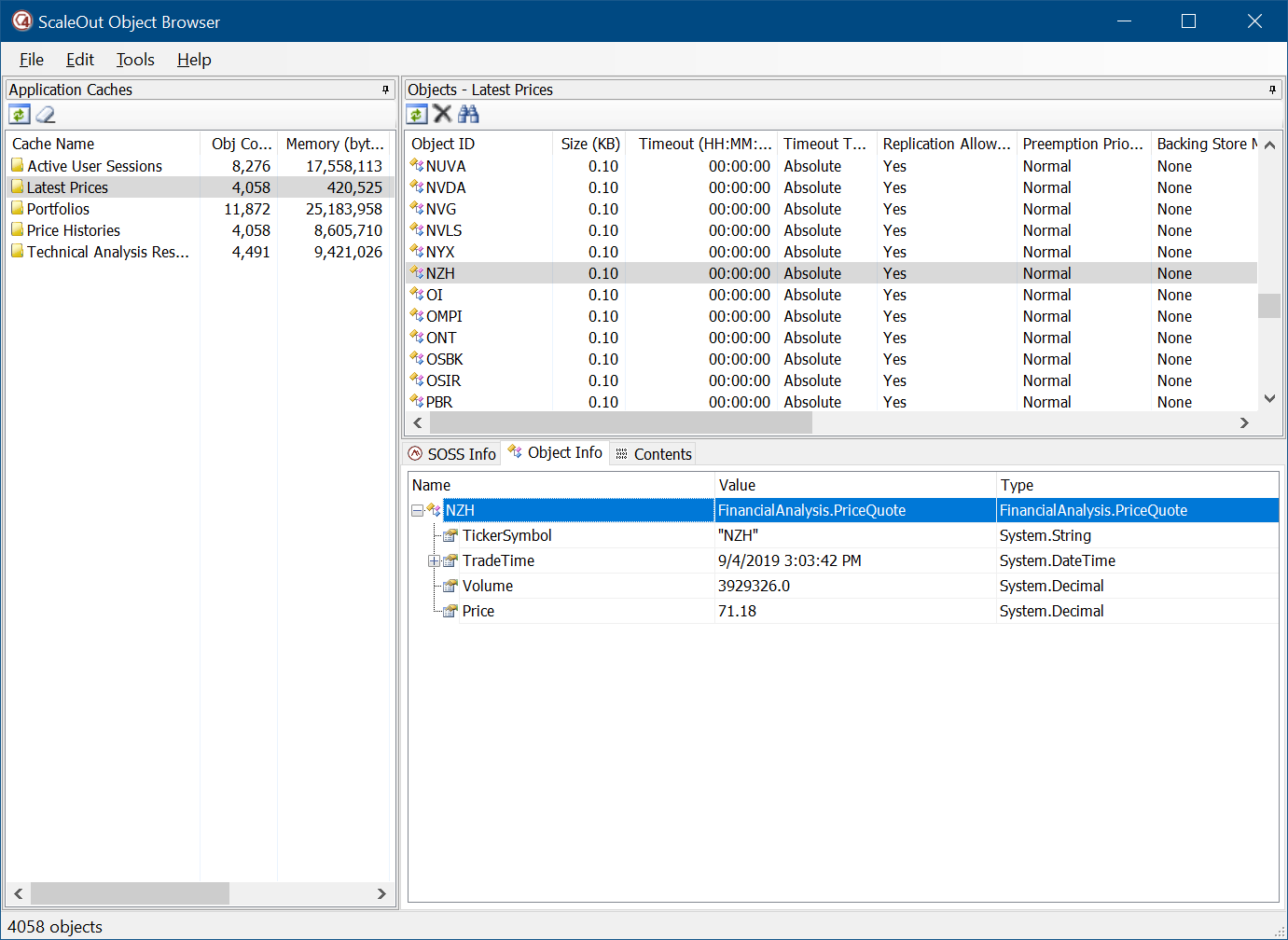Click the binoculars find icon
Image resolution: width=1288 pixels, height=940 pixels.
point(468,114)
